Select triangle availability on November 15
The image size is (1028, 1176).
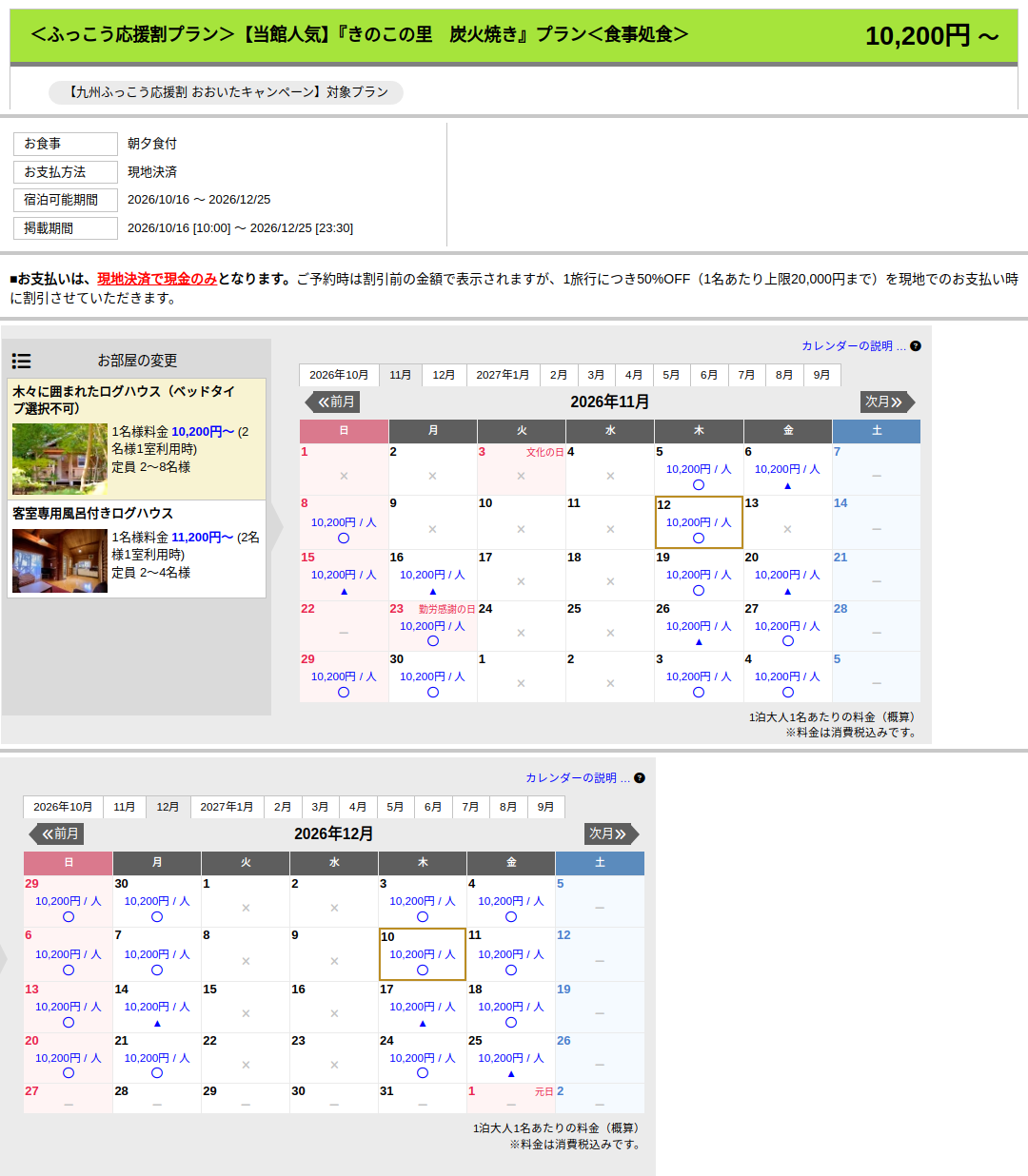click(x=344, y=592)
